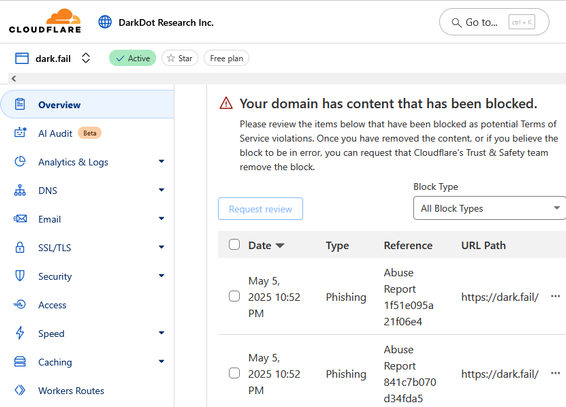Expand the Security section arrow
The width and height of the screenshot is (566, 407).
(161, 276)
